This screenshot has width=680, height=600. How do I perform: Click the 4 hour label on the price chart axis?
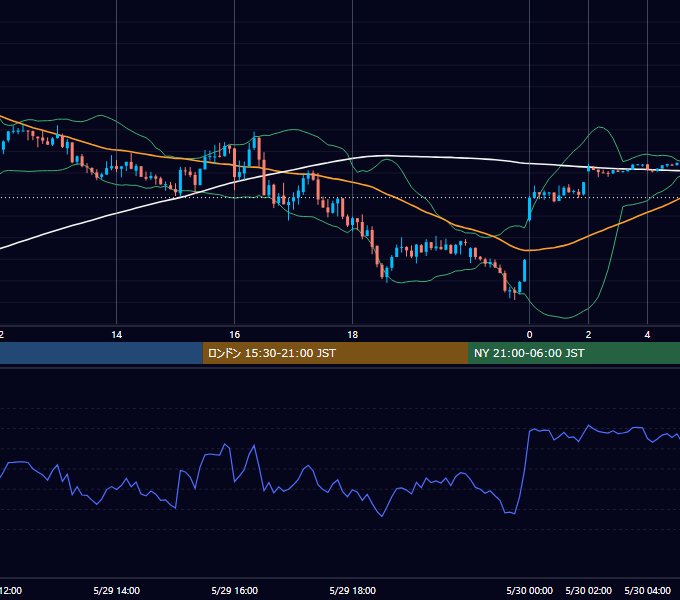click(647, 335)
